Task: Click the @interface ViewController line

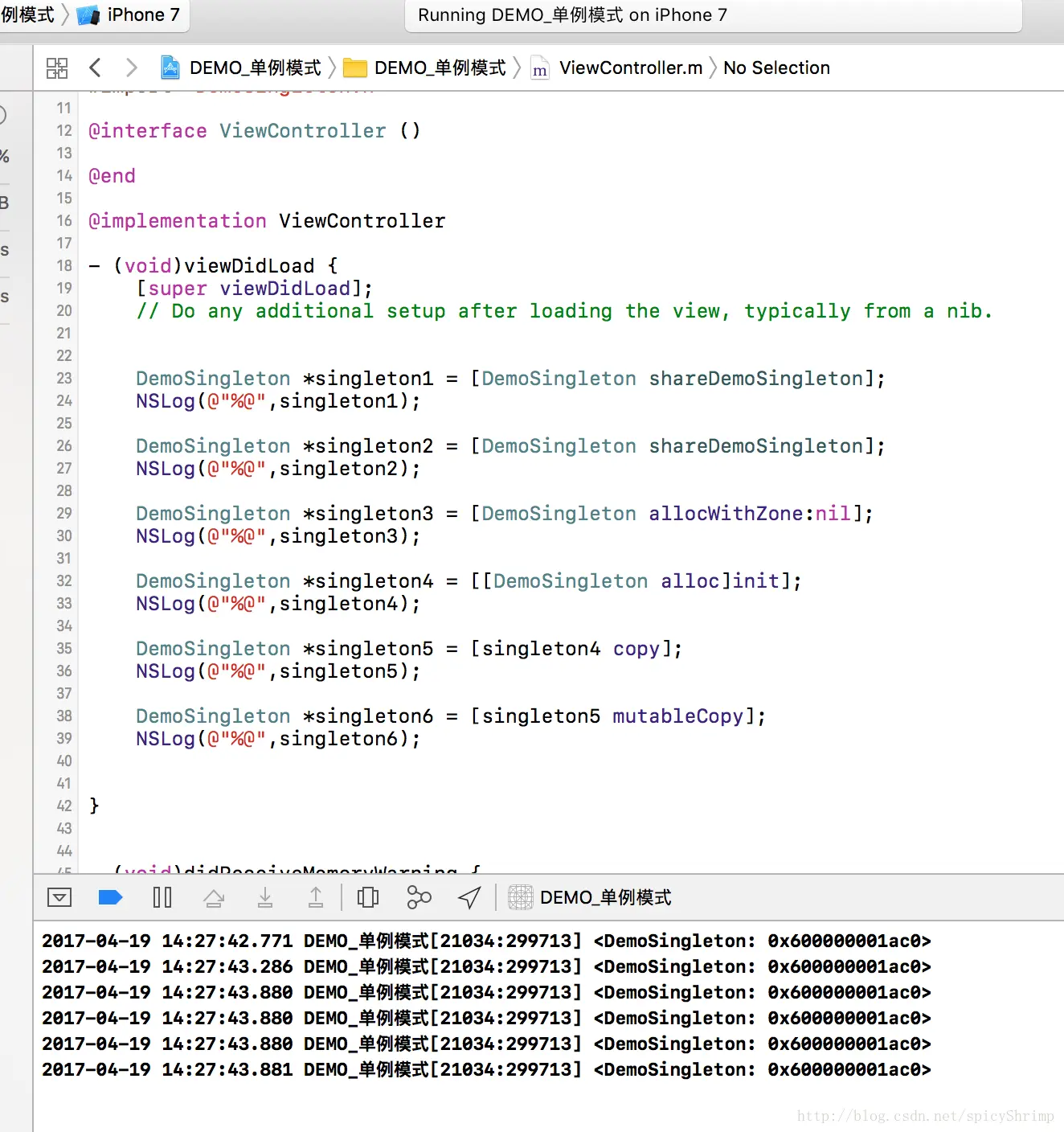Action: (254, 130)
